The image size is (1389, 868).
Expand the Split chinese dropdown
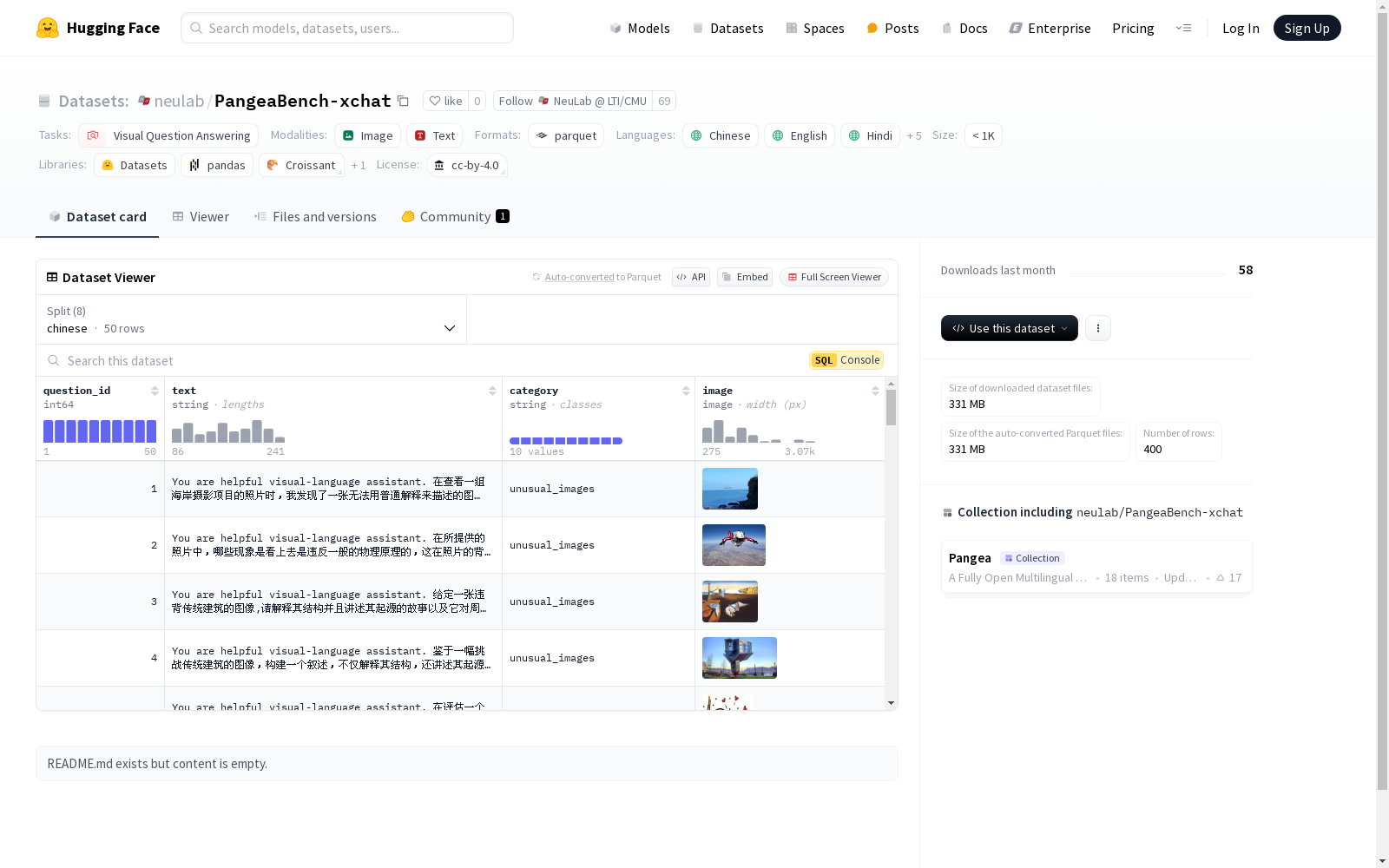coord(252,319)
